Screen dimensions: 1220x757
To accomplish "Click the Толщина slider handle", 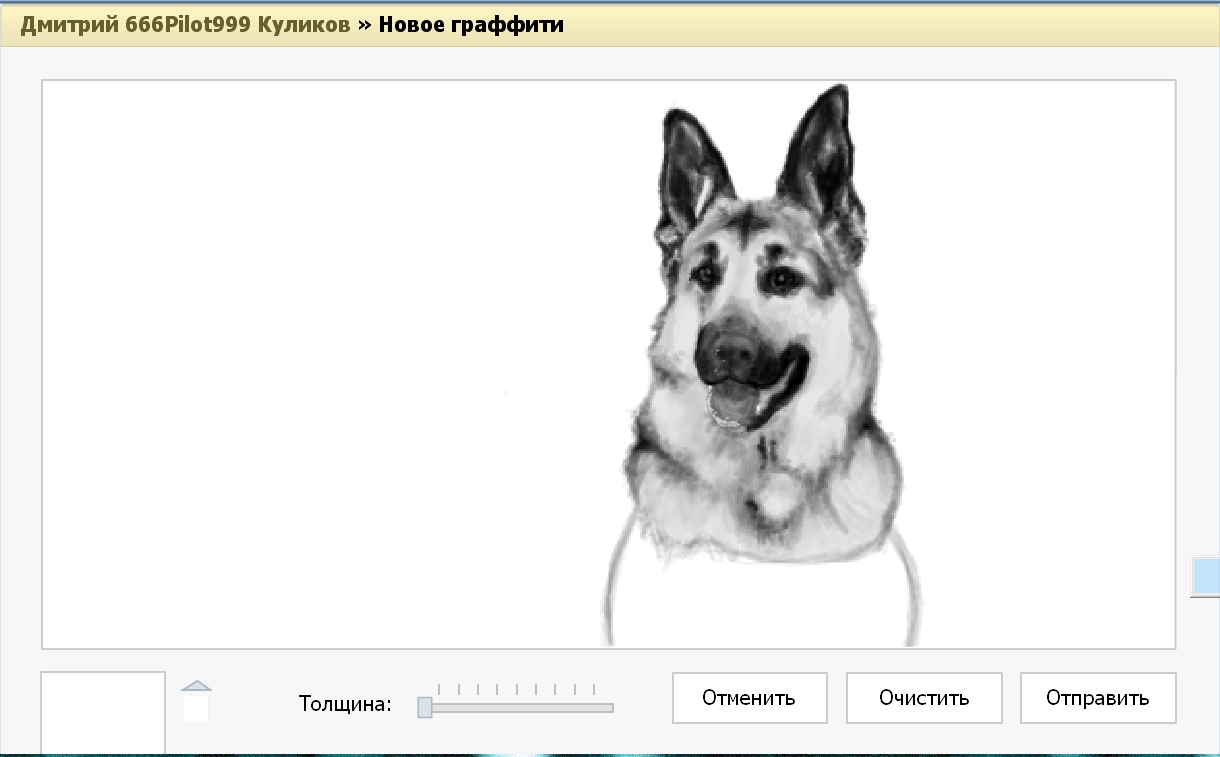I will click(424, 707).
